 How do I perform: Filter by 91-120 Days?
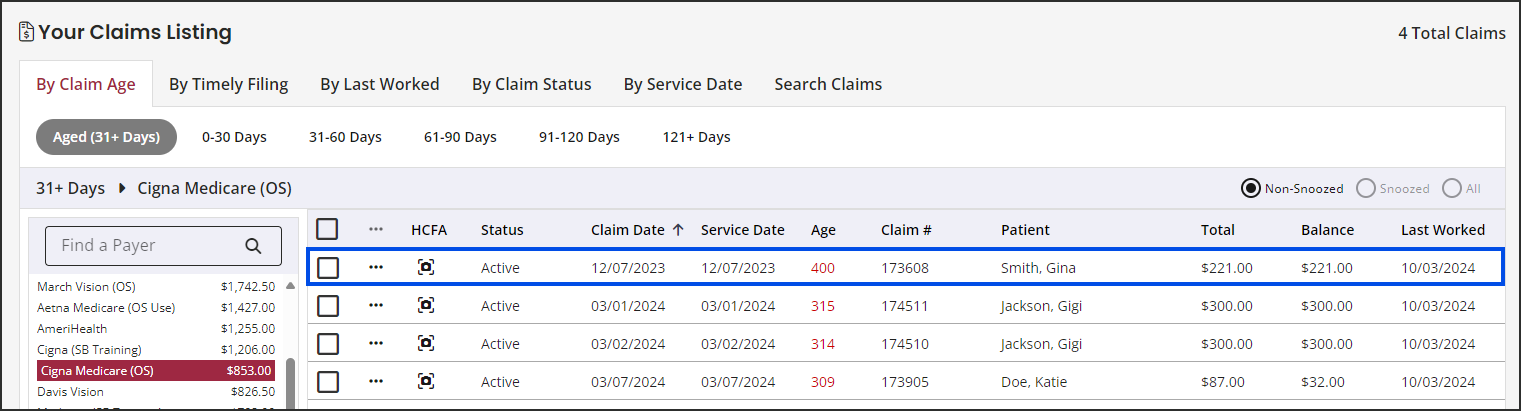579,137
